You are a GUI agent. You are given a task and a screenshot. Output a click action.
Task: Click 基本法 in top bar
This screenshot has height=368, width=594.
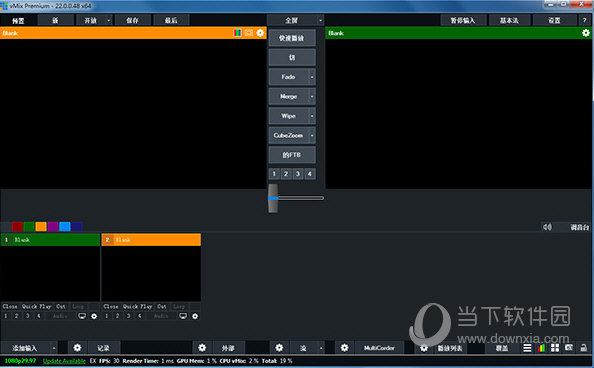(x=509, y=20)
